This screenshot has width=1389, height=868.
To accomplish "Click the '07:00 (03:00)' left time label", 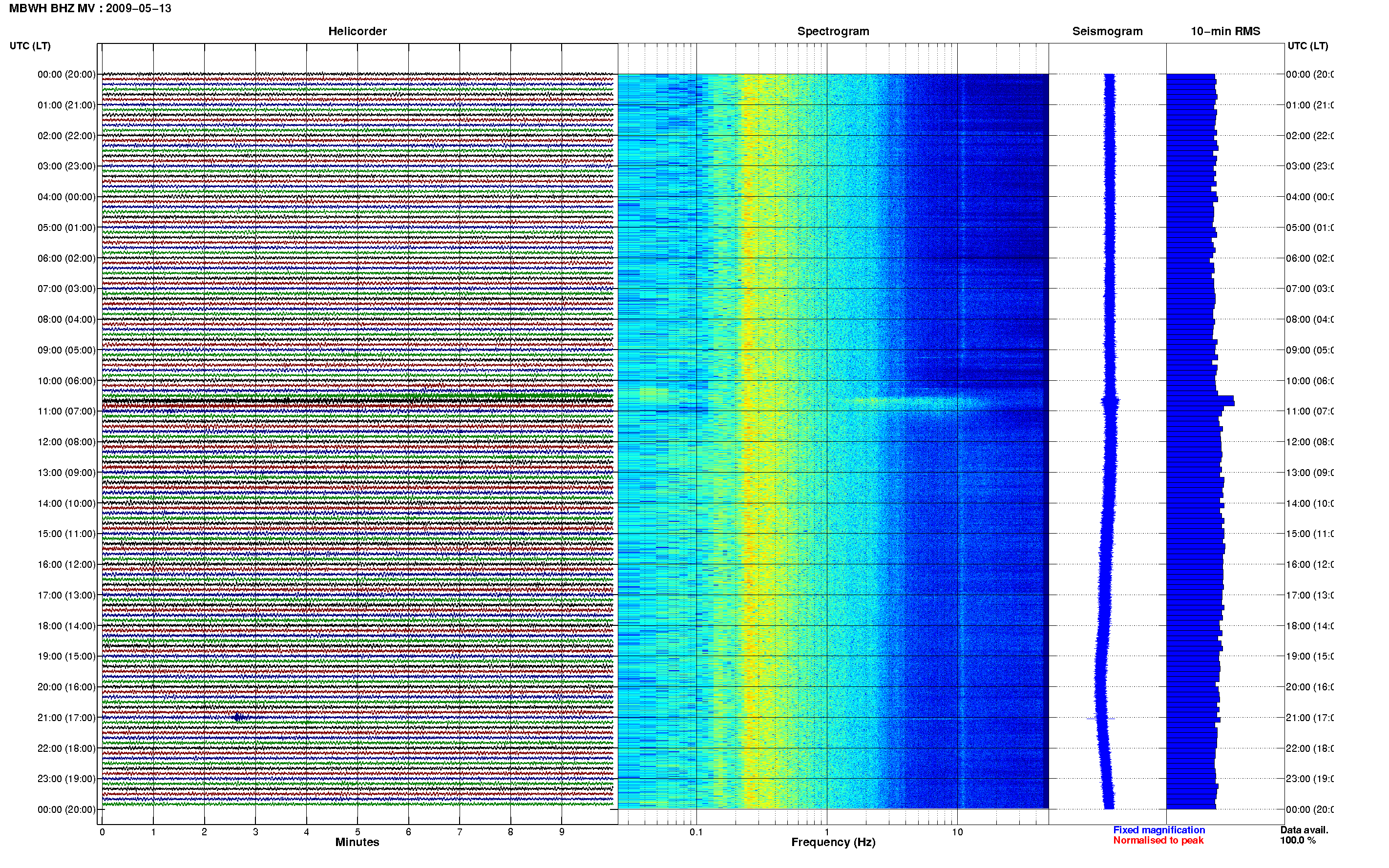I will 66,289.
